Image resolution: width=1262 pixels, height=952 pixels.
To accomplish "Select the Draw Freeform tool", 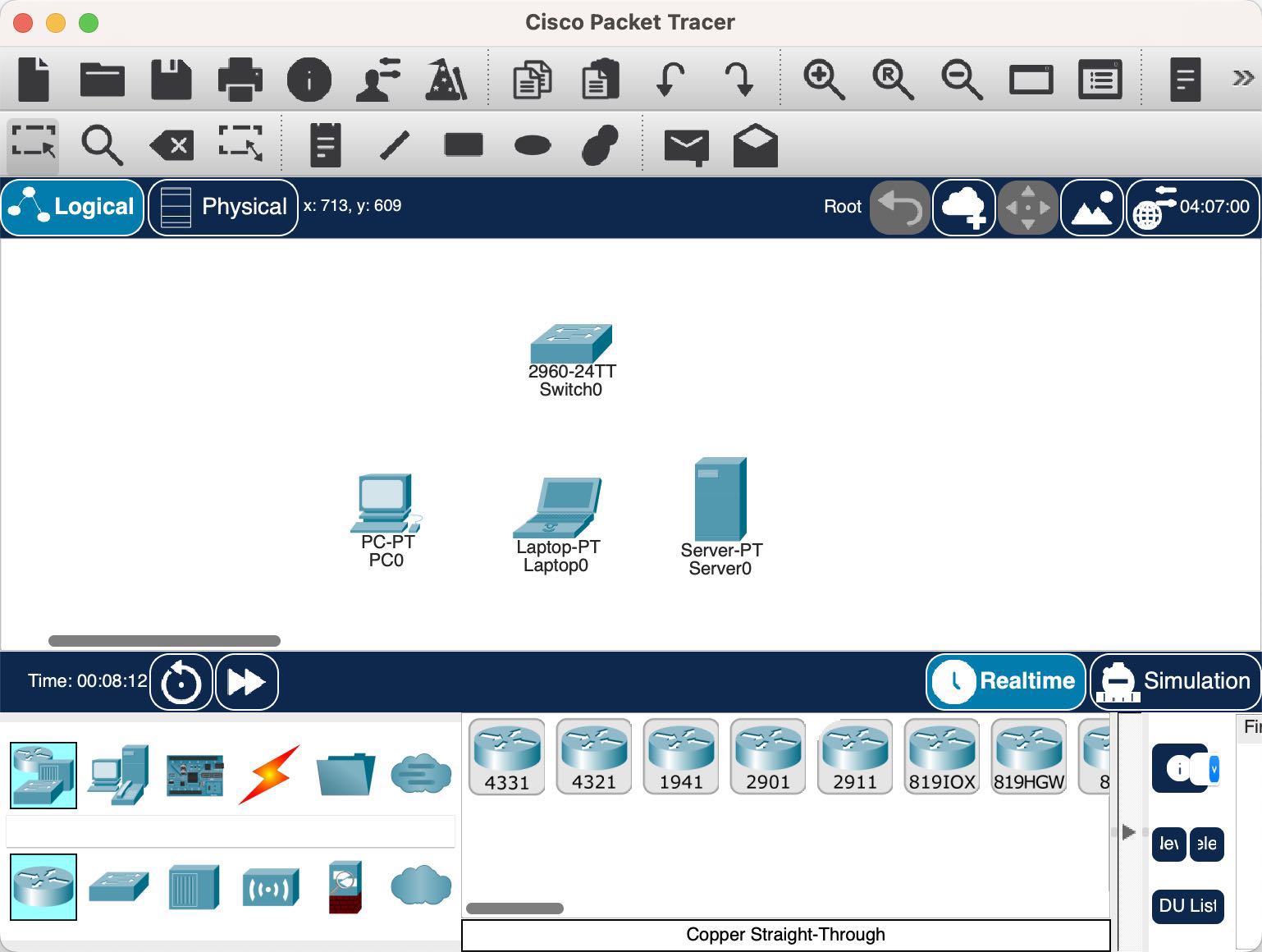I will coord(601,145).
